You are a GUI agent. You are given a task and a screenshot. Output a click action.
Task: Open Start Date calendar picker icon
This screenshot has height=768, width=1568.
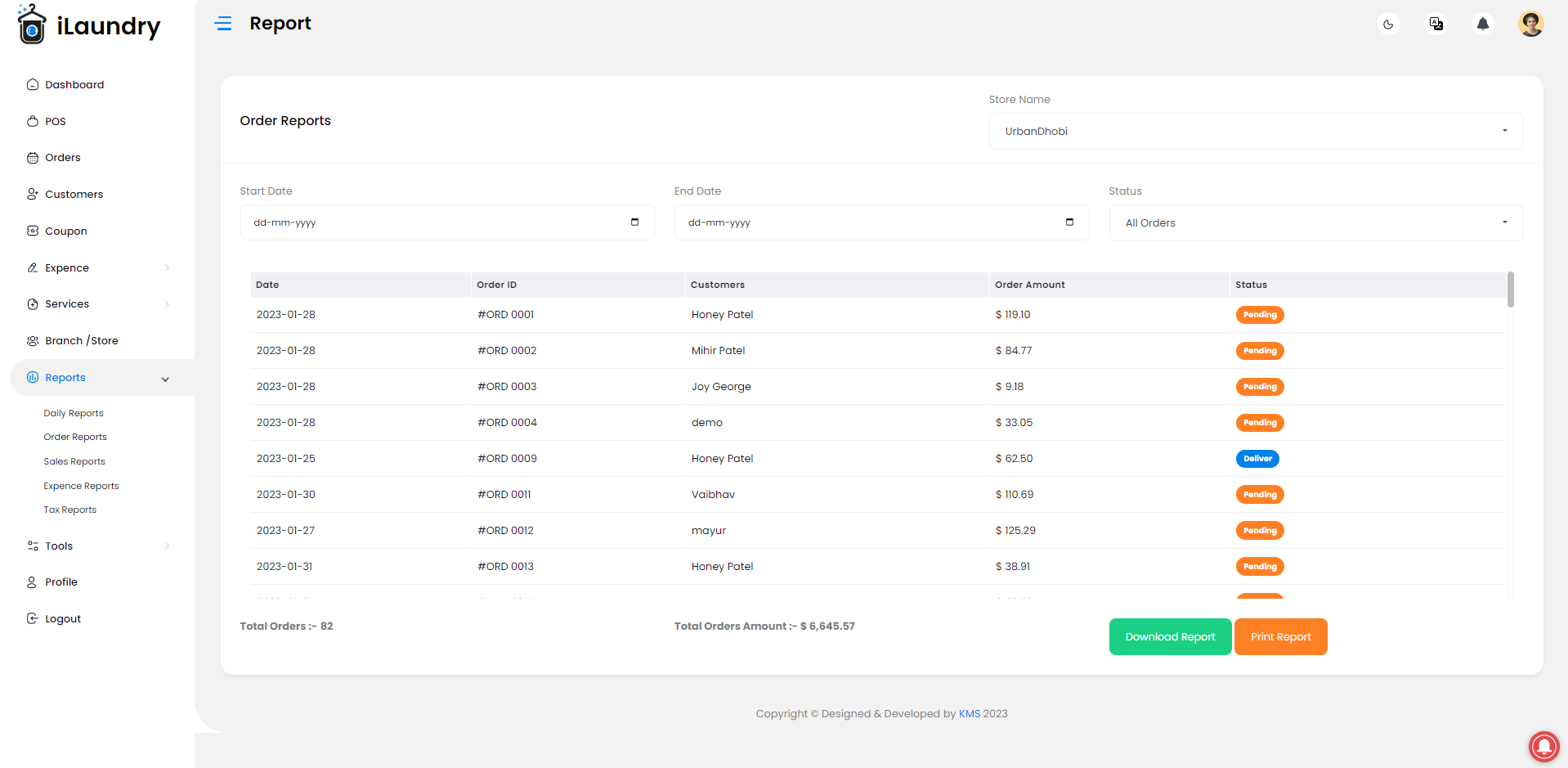[x=634, y=222]
